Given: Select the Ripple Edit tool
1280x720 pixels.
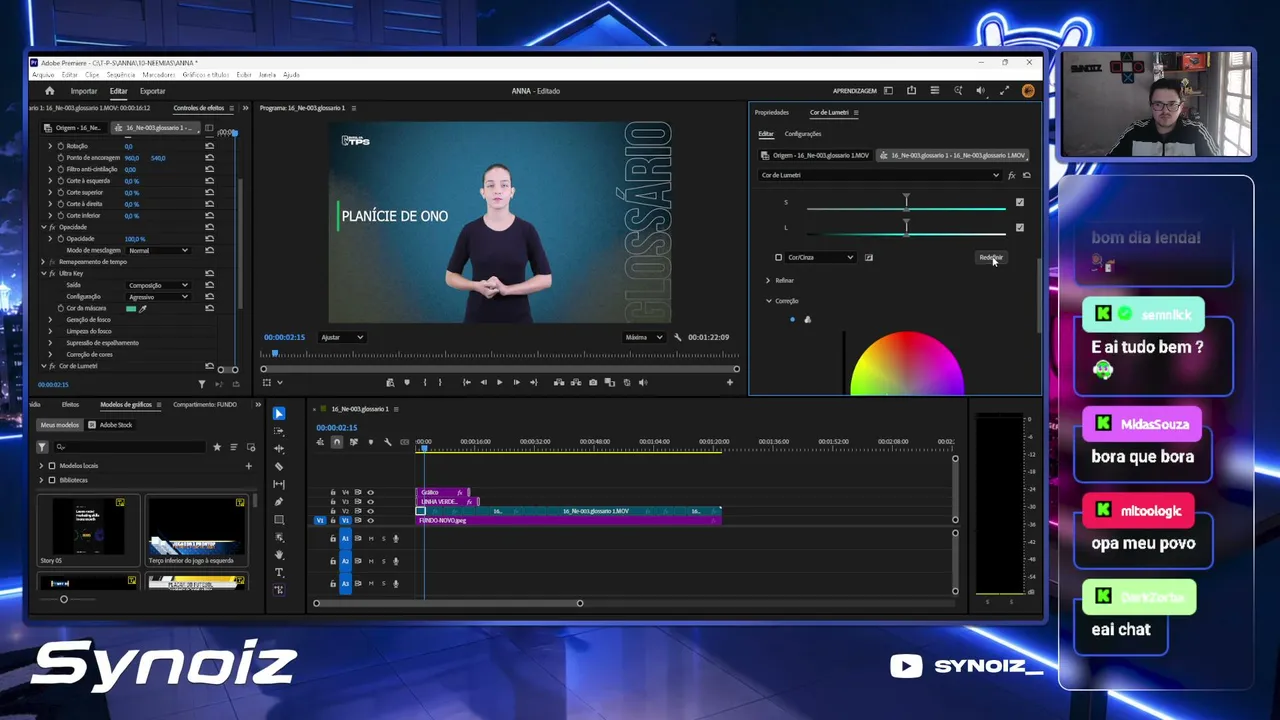Looking at the screenshot, I should pyautogui.click(x=279, y=449).
